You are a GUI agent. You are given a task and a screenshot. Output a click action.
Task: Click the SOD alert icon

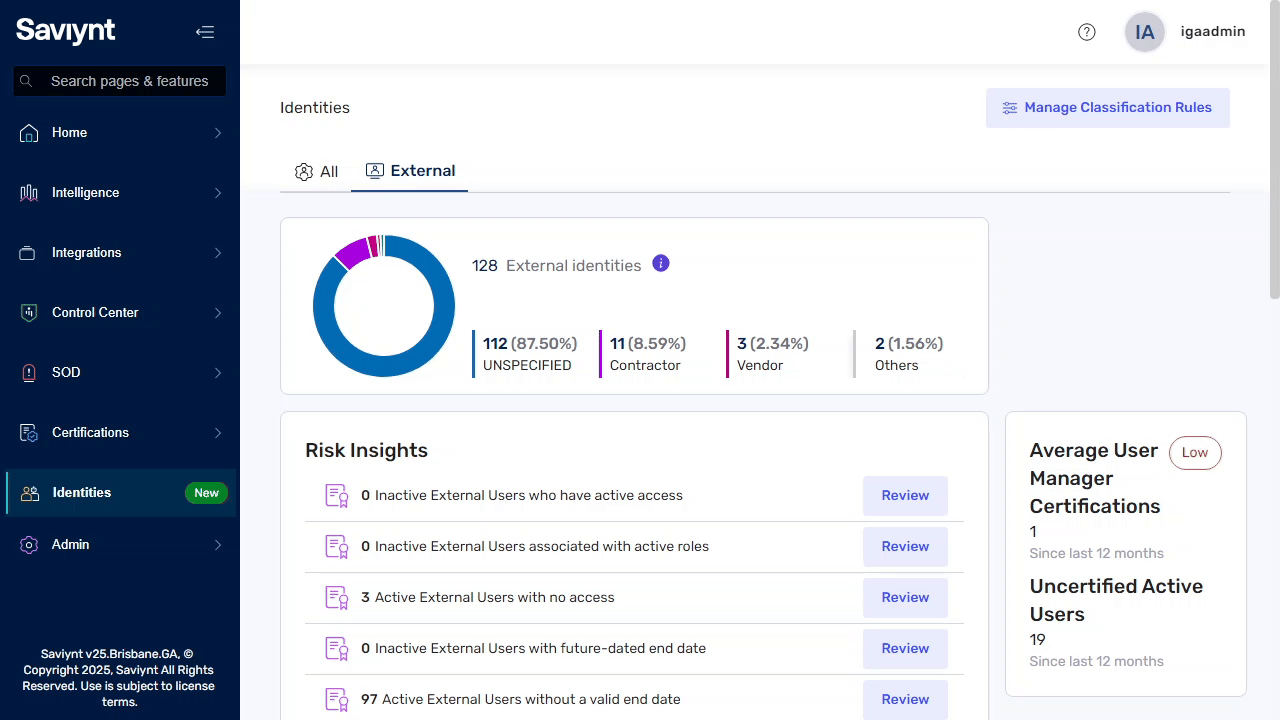pyautogui.click(x=29, y=373)
